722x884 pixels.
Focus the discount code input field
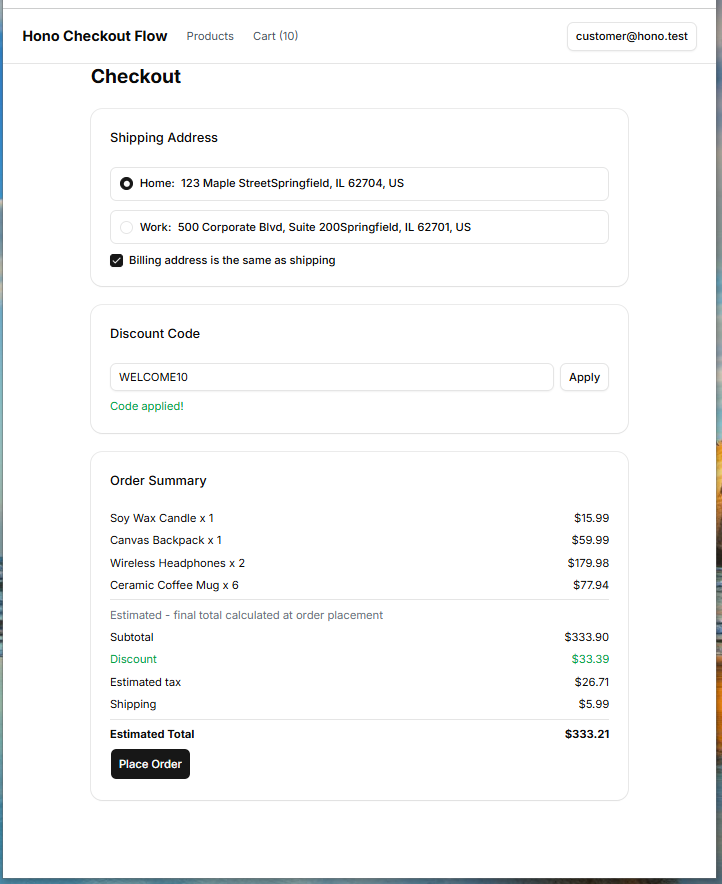[x=332, y=377]
